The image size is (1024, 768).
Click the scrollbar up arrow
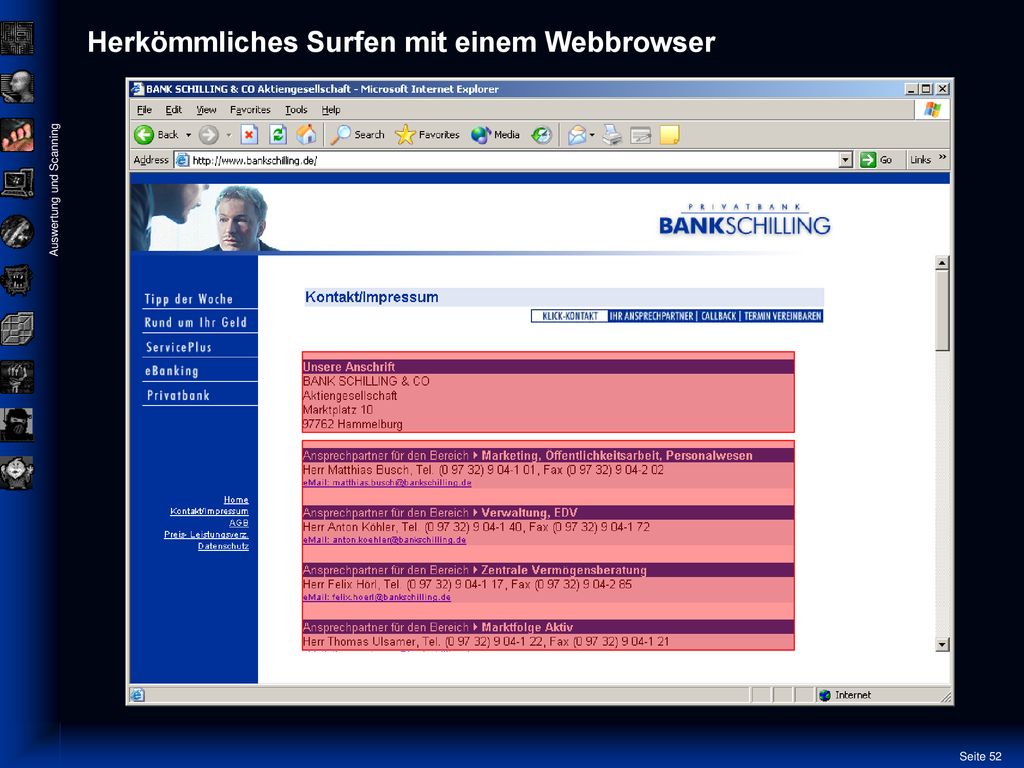[x=942, y=263]
